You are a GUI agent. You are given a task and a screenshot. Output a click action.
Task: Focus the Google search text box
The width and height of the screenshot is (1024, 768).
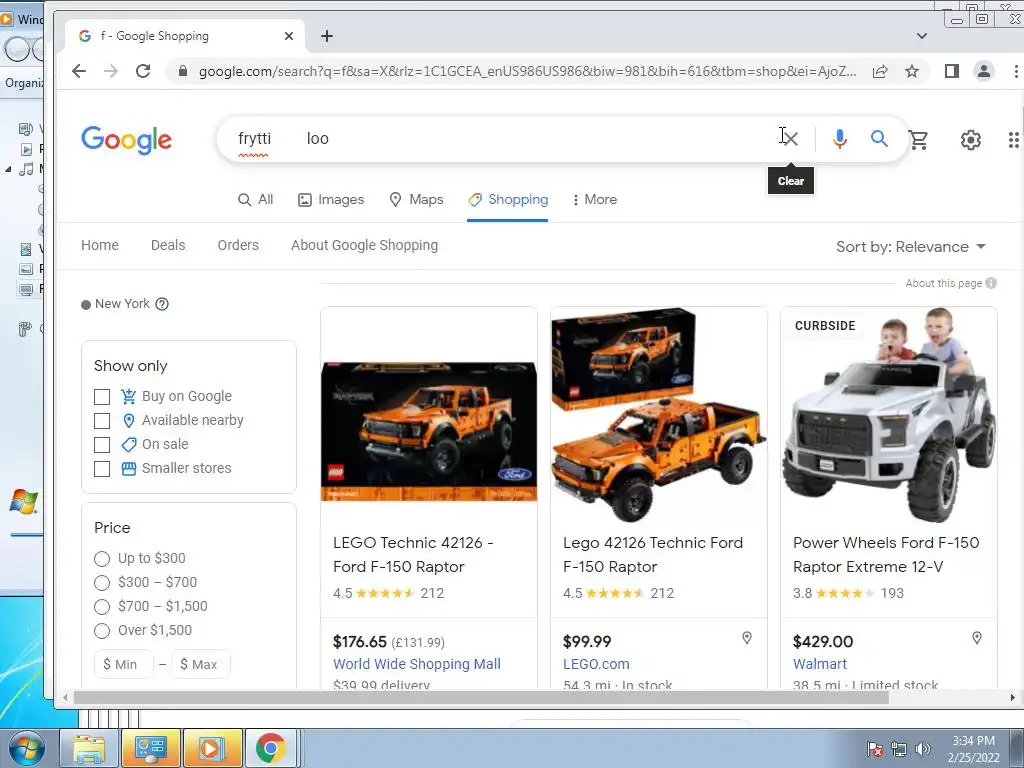pos(503,138)
